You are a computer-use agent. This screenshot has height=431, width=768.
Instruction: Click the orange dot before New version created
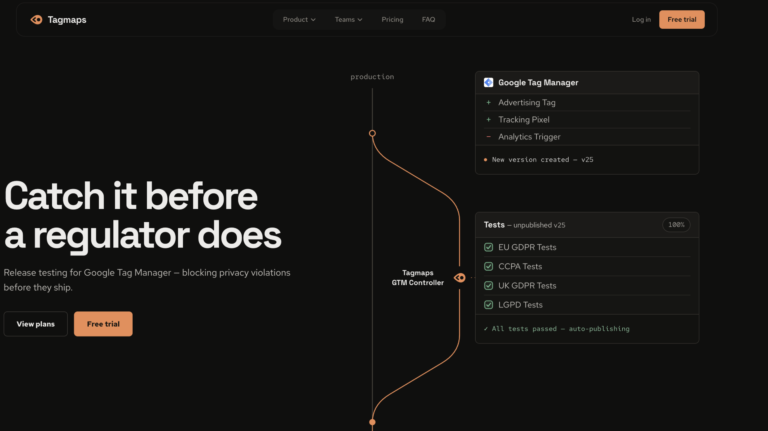(x=485, y=160)
